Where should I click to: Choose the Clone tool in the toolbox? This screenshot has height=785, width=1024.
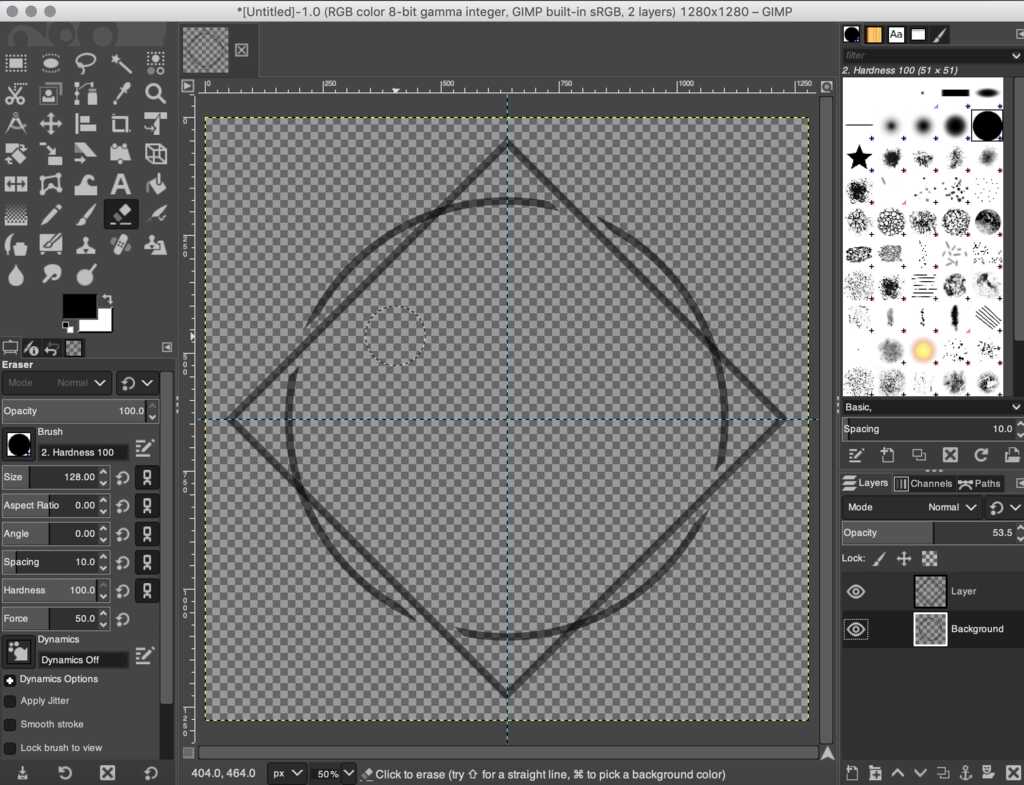(86, 245)
